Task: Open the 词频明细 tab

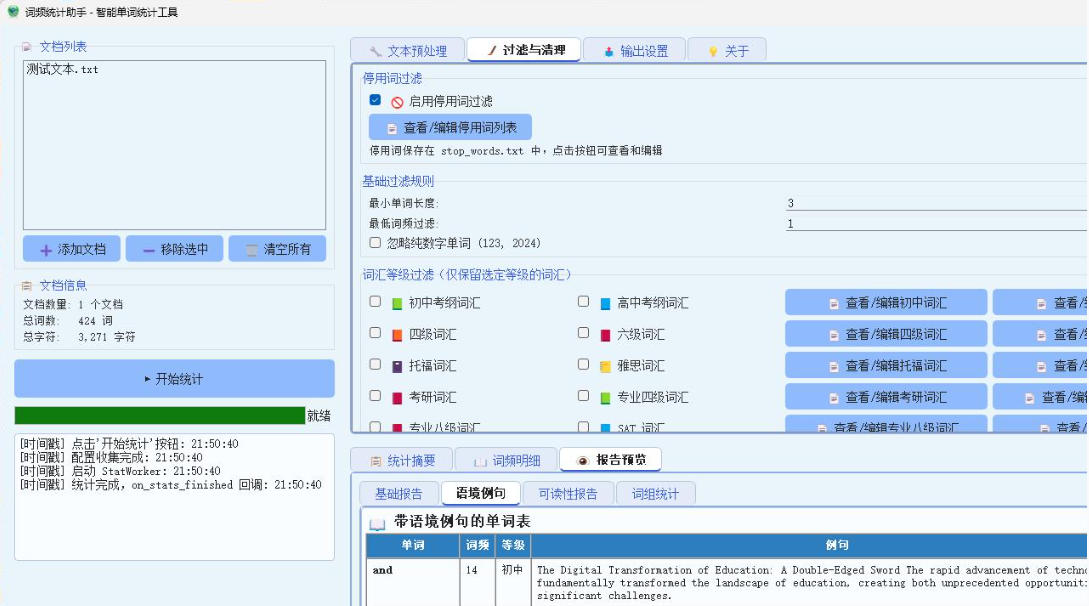Action: pos(506,460)
